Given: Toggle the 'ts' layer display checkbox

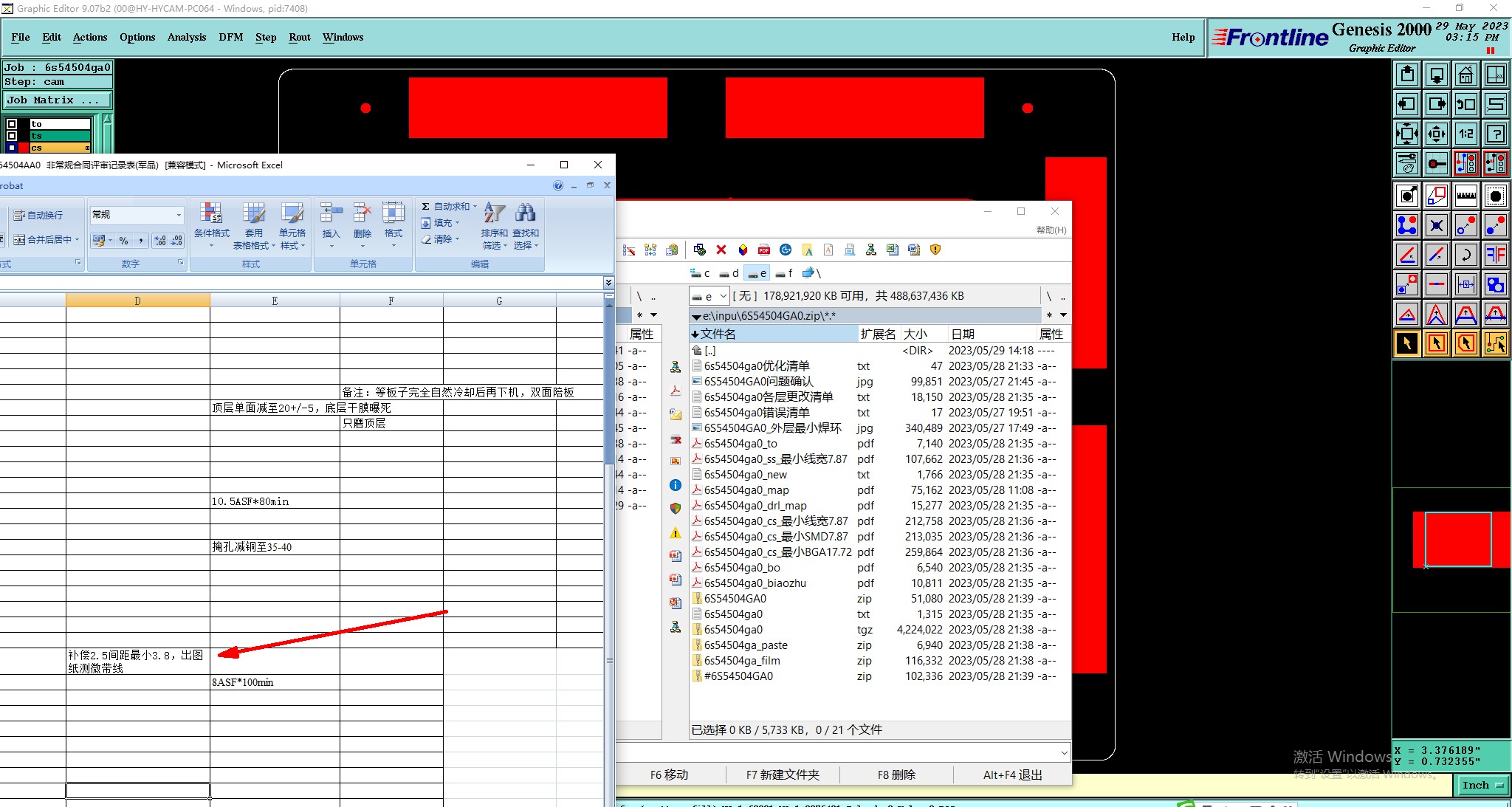Looking at the screenshot, I should point(12,136).
